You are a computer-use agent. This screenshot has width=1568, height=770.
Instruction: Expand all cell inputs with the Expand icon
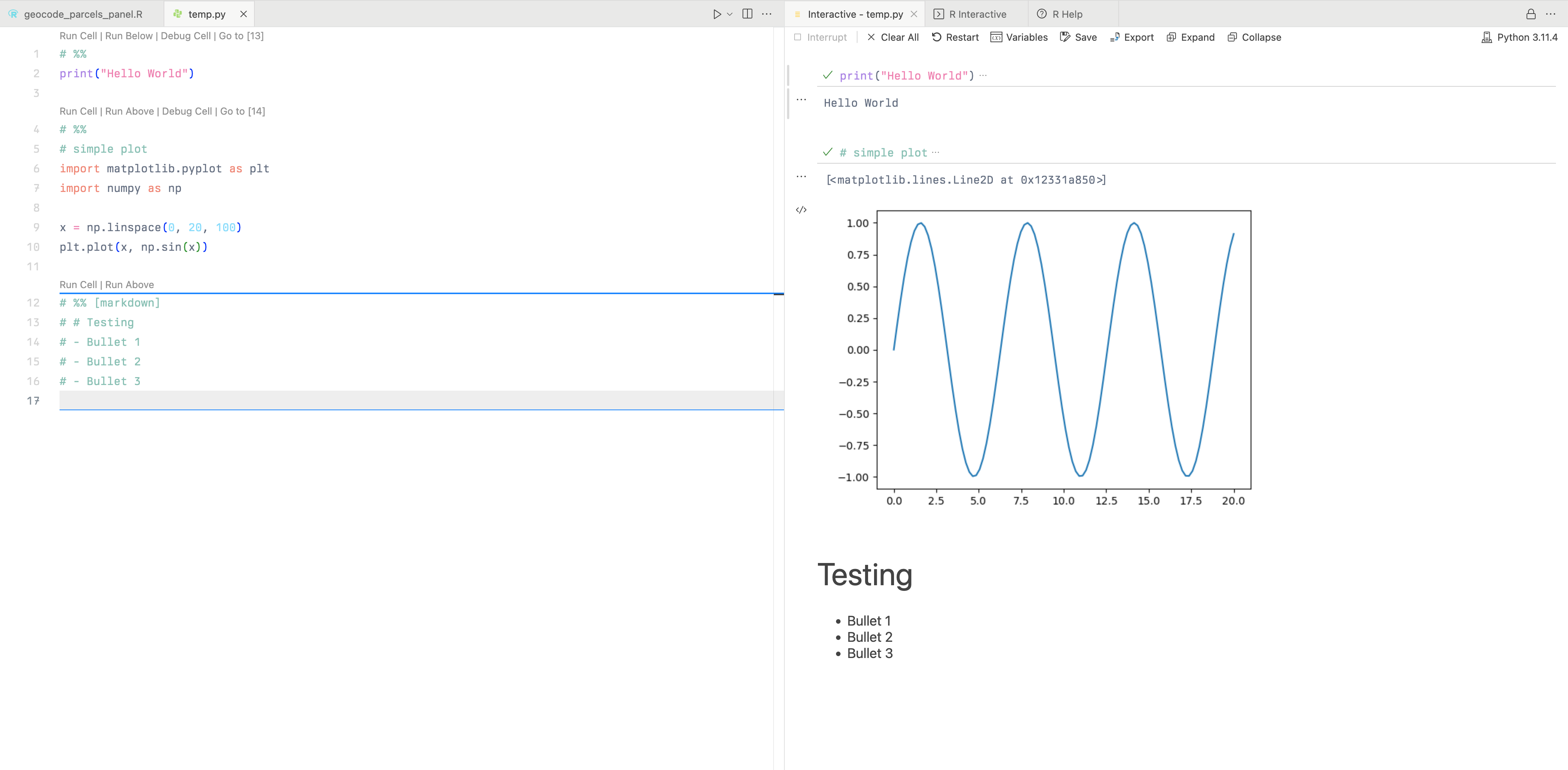click(1190, 37)
